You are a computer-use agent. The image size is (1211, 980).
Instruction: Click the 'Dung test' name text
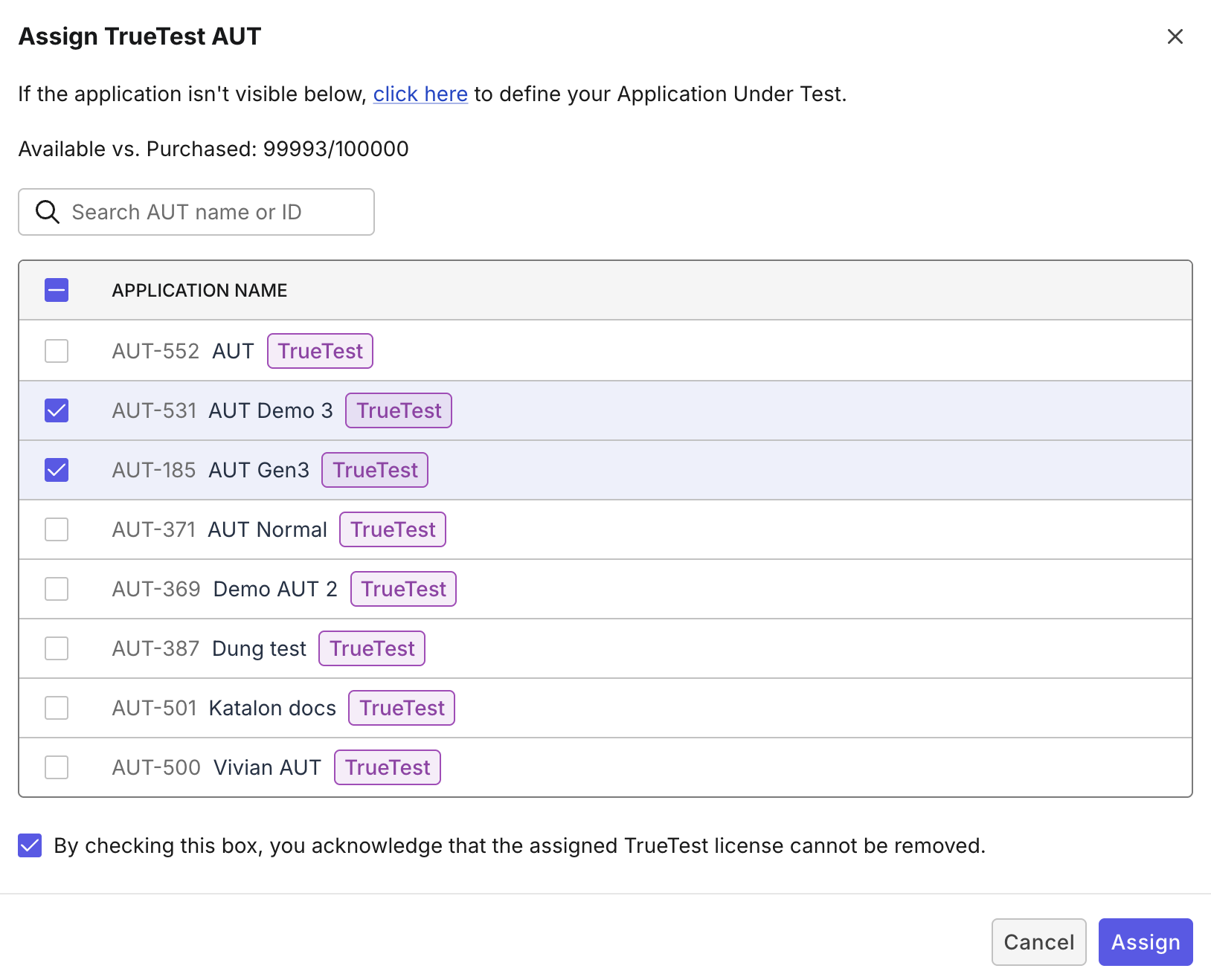[x=260, y=648]
